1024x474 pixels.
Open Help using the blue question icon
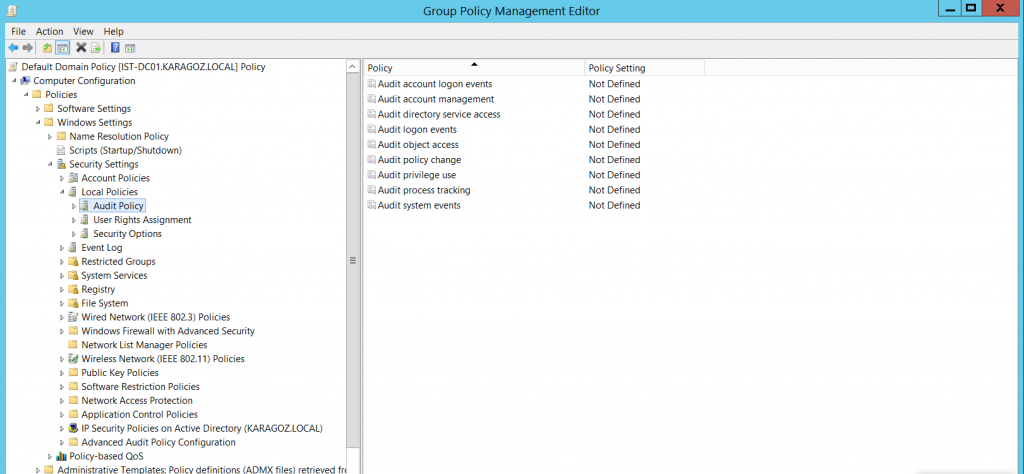click(x=115, y=48)
